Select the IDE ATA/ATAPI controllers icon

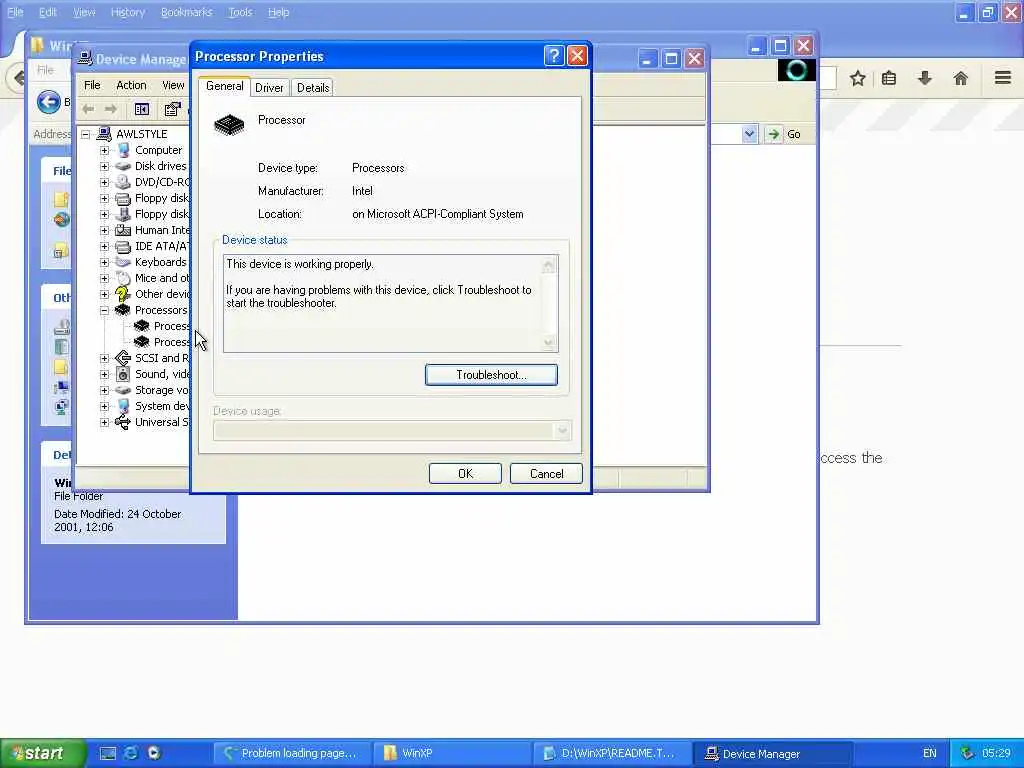pyautogui.click(x=123, y=246)
